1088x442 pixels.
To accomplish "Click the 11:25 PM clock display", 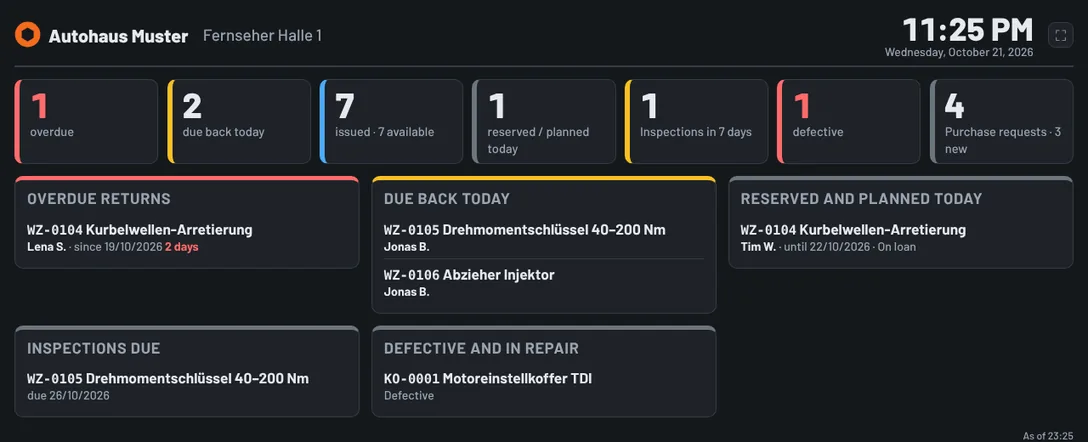I will pyautogui.click(x=967, y=31).
